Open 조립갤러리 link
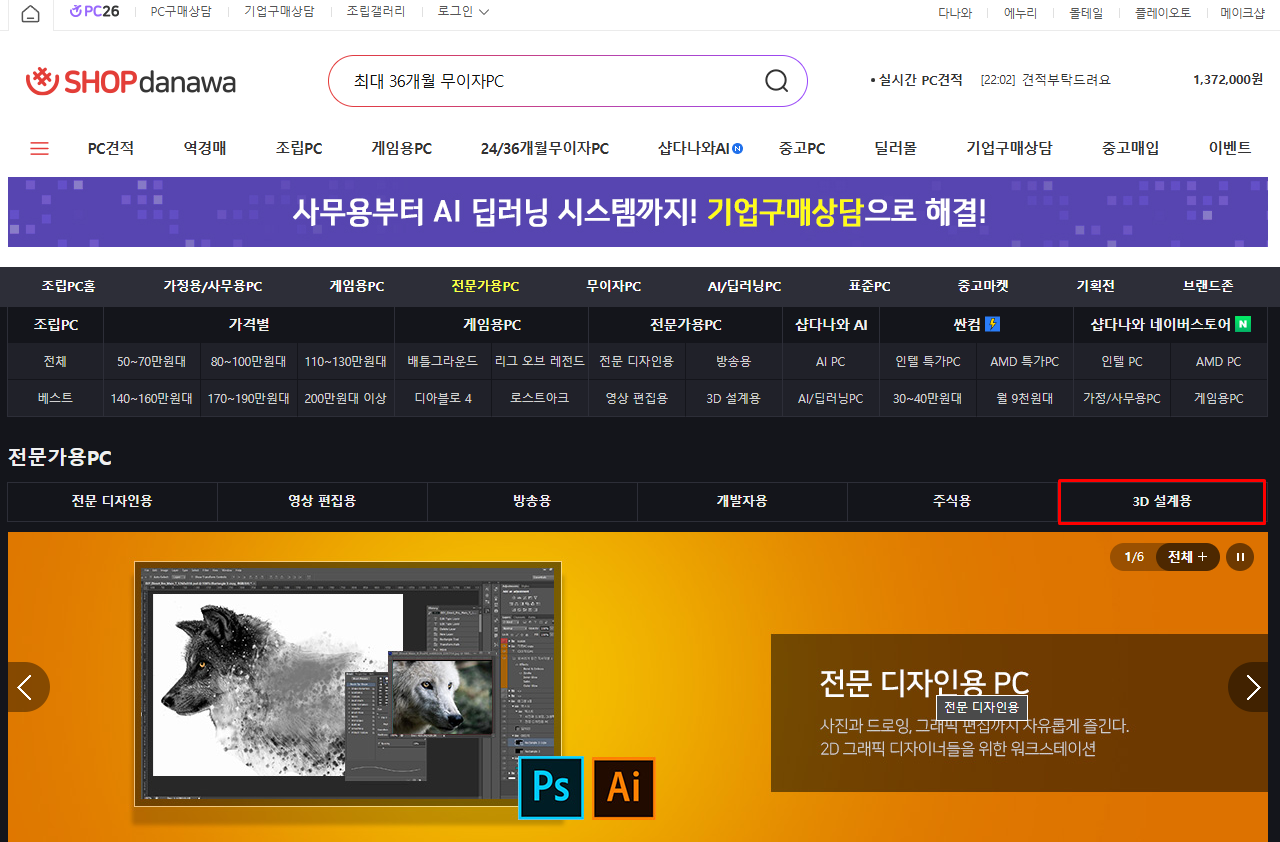The image size is (1280, 842). coord(376,12)
